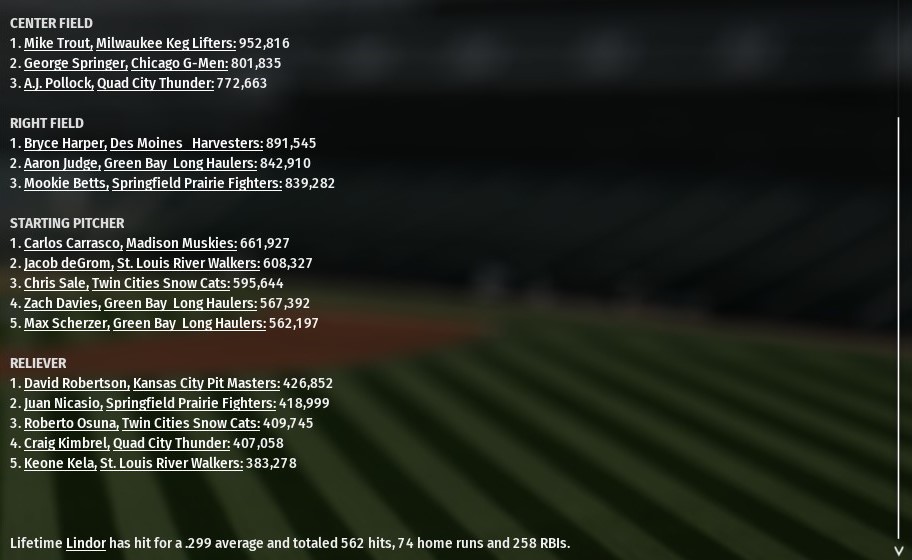Click the scroll-down arrow at the bottom right

click(x=898, y=550)
